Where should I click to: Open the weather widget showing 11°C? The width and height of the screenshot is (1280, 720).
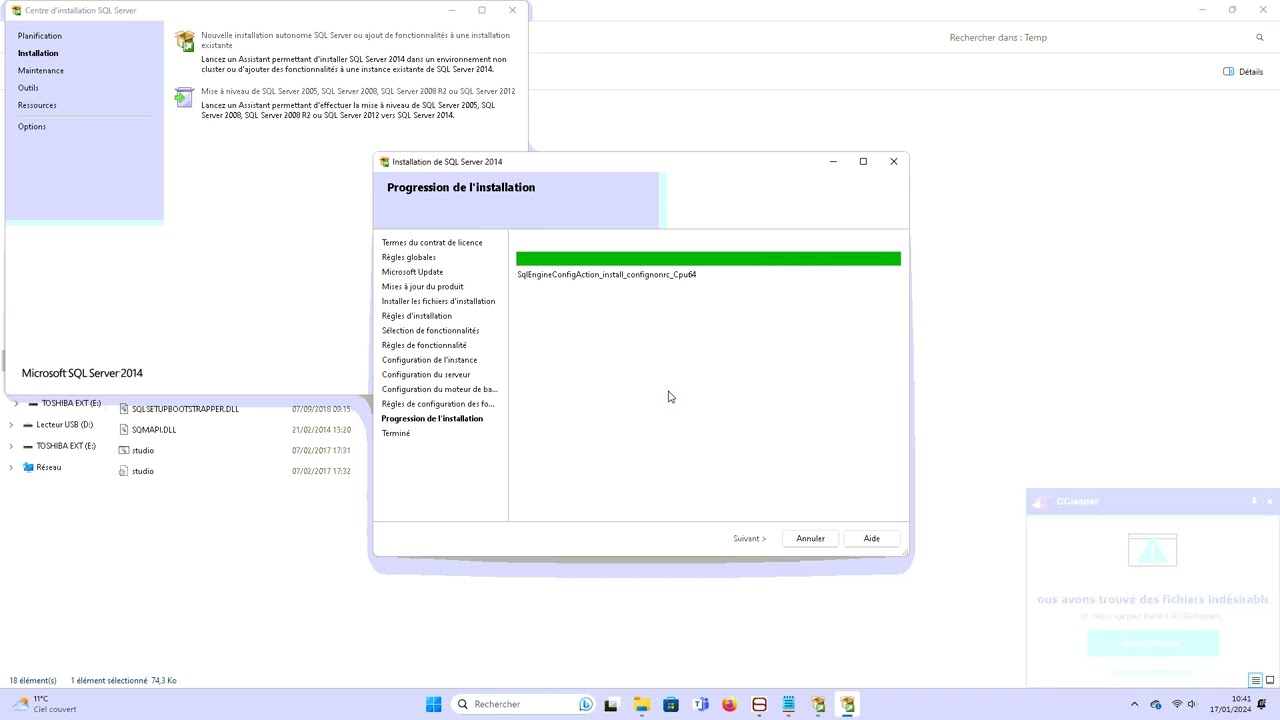point(43,705)
